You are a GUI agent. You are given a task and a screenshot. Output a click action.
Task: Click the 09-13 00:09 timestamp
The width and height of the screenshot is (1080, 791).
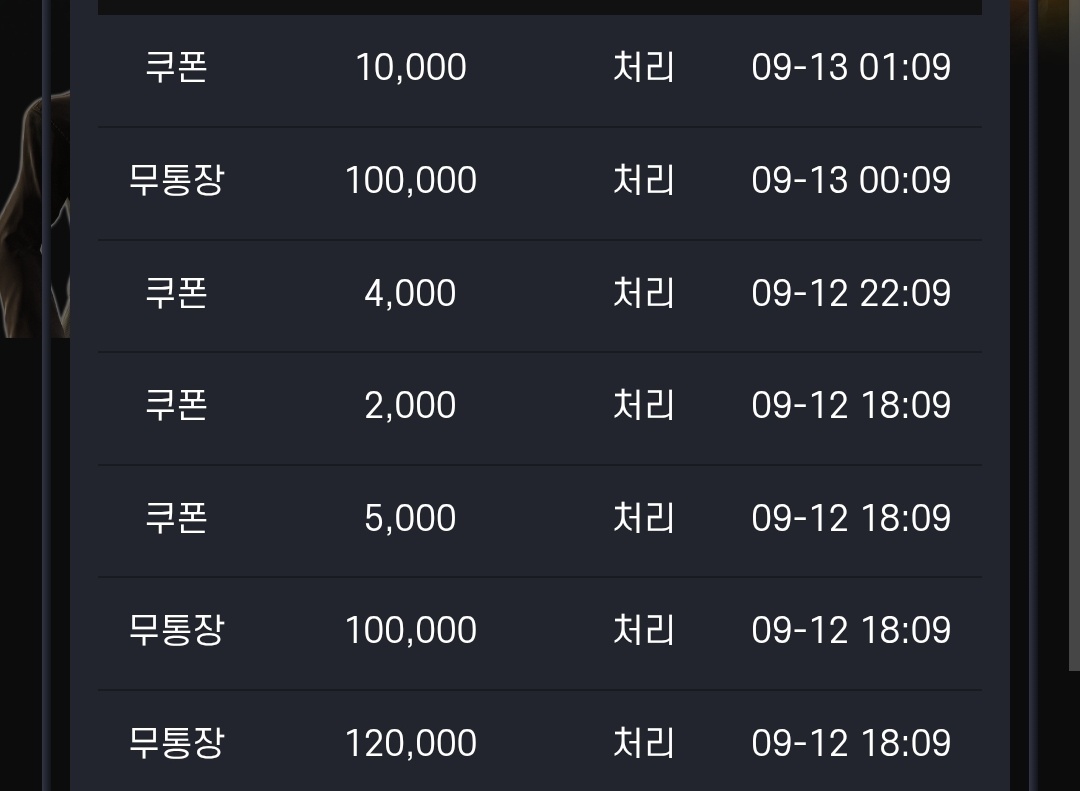pos(851,180)
